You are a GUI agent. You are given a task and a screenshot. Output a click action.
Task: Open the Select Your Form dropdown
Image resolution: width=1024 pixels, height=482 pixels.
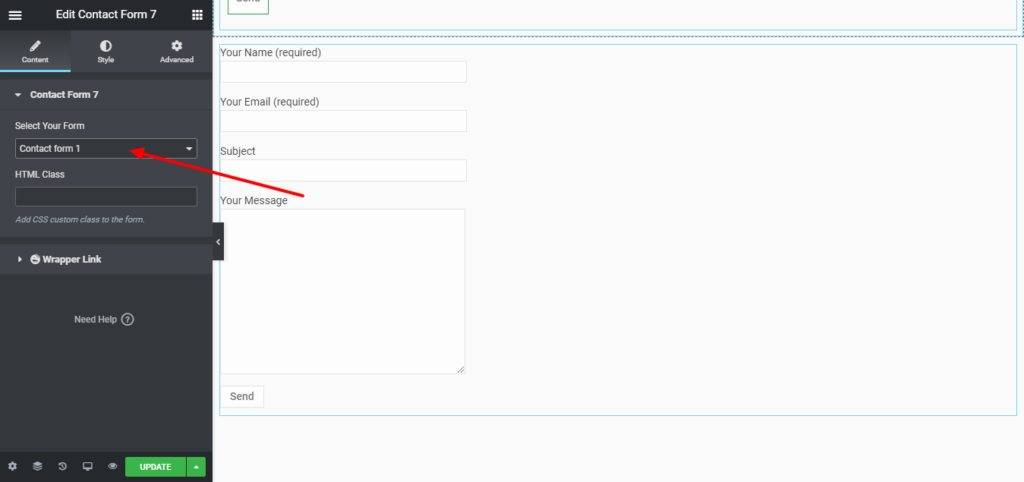coord(106,149)
